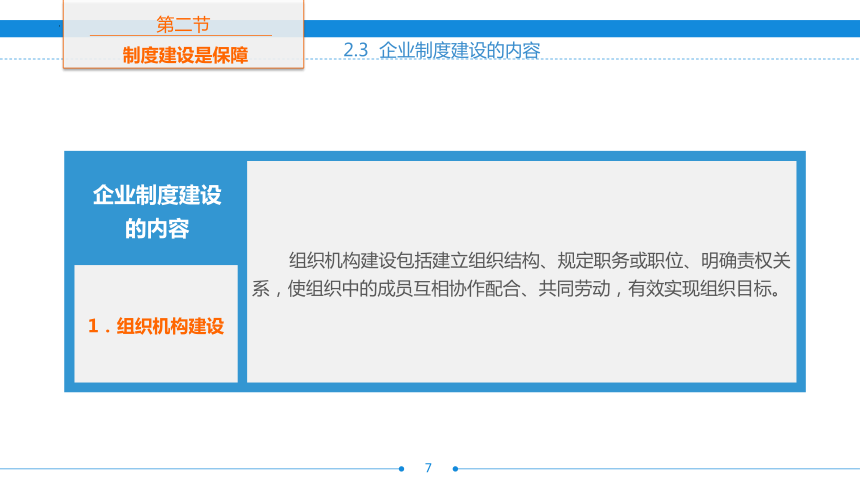Image resolution: width=860 pixels, height=484 pixels.
Task: Click the '企业制度建设的内容' white panel heading
Action: [x=157, y=212]
